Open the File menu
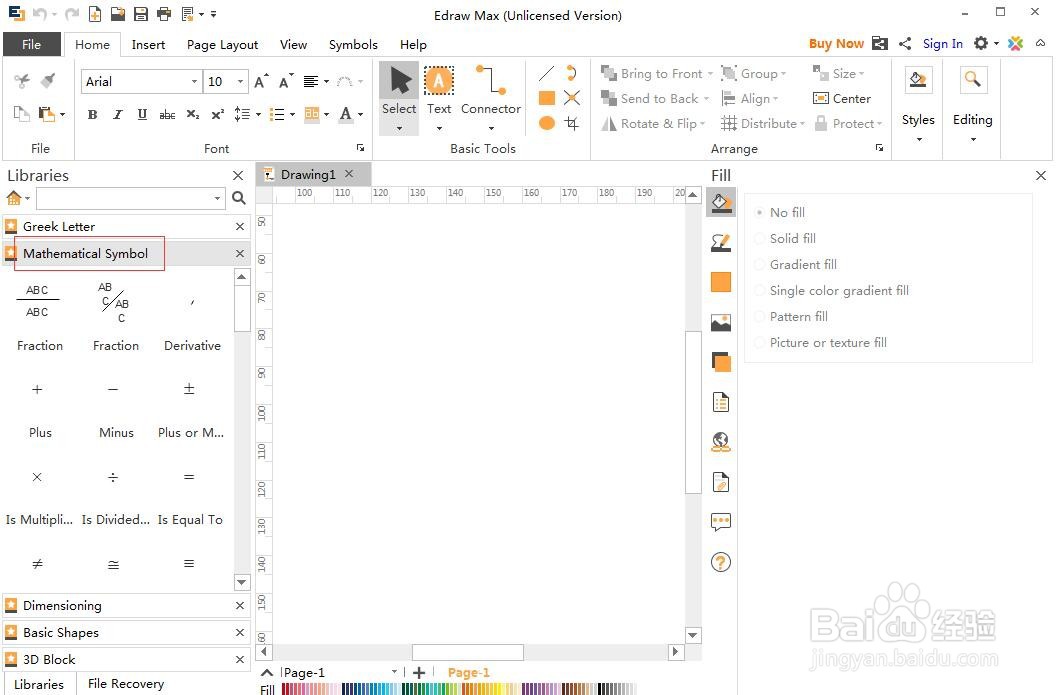This screenshot has width=1056, height=695. [32, 44]
